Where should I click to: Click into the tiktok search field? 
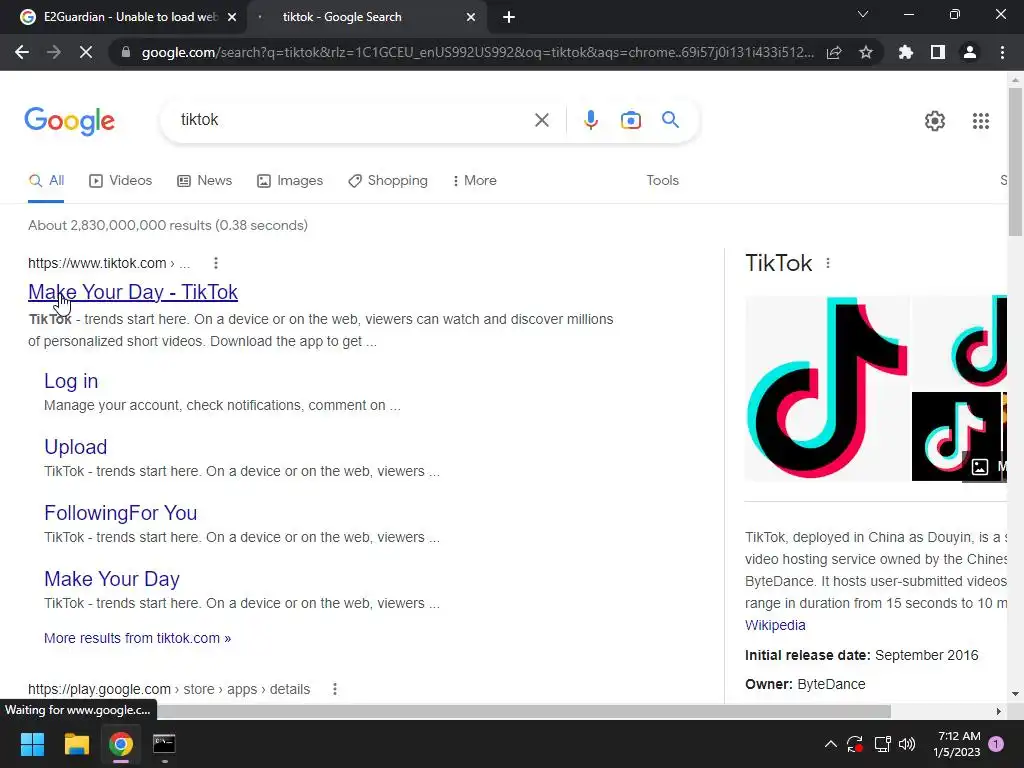(353, 120)
